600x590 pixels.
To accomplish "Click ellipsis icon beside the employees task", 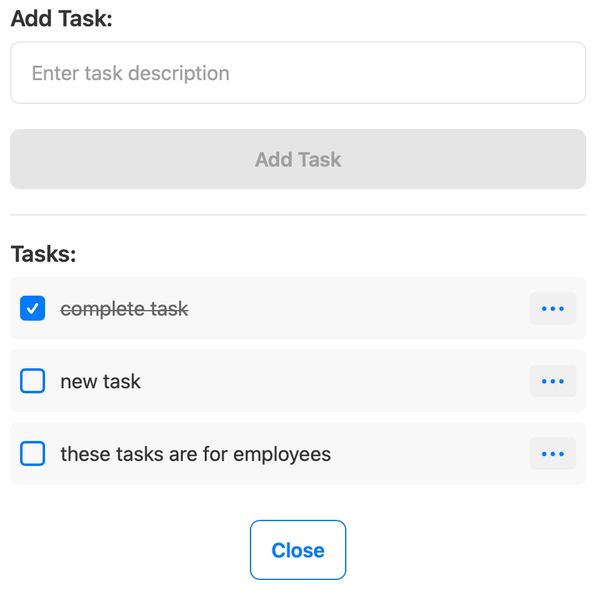I will click(552, 454).
